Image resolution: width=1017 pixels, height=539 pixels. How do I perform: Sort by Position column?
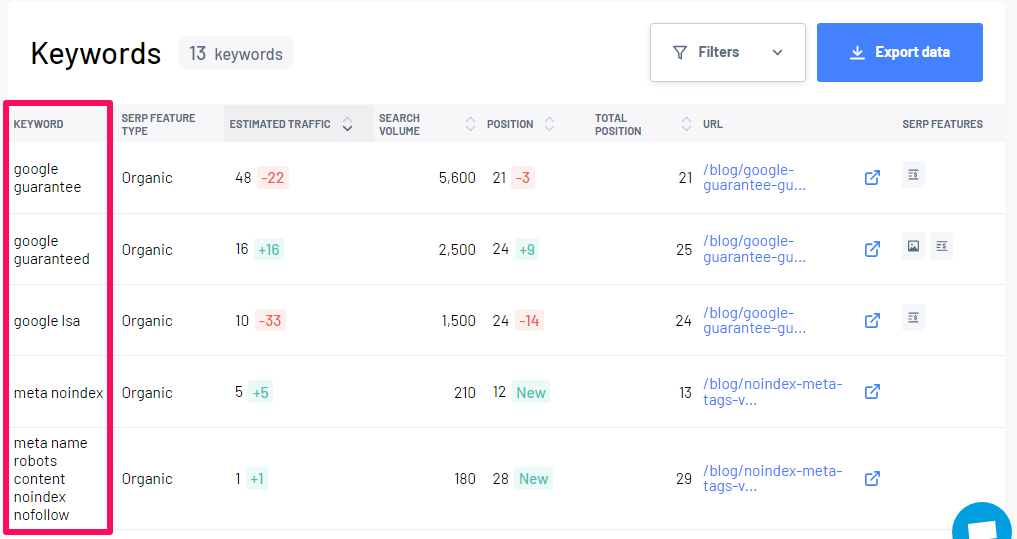coord(549,124)
